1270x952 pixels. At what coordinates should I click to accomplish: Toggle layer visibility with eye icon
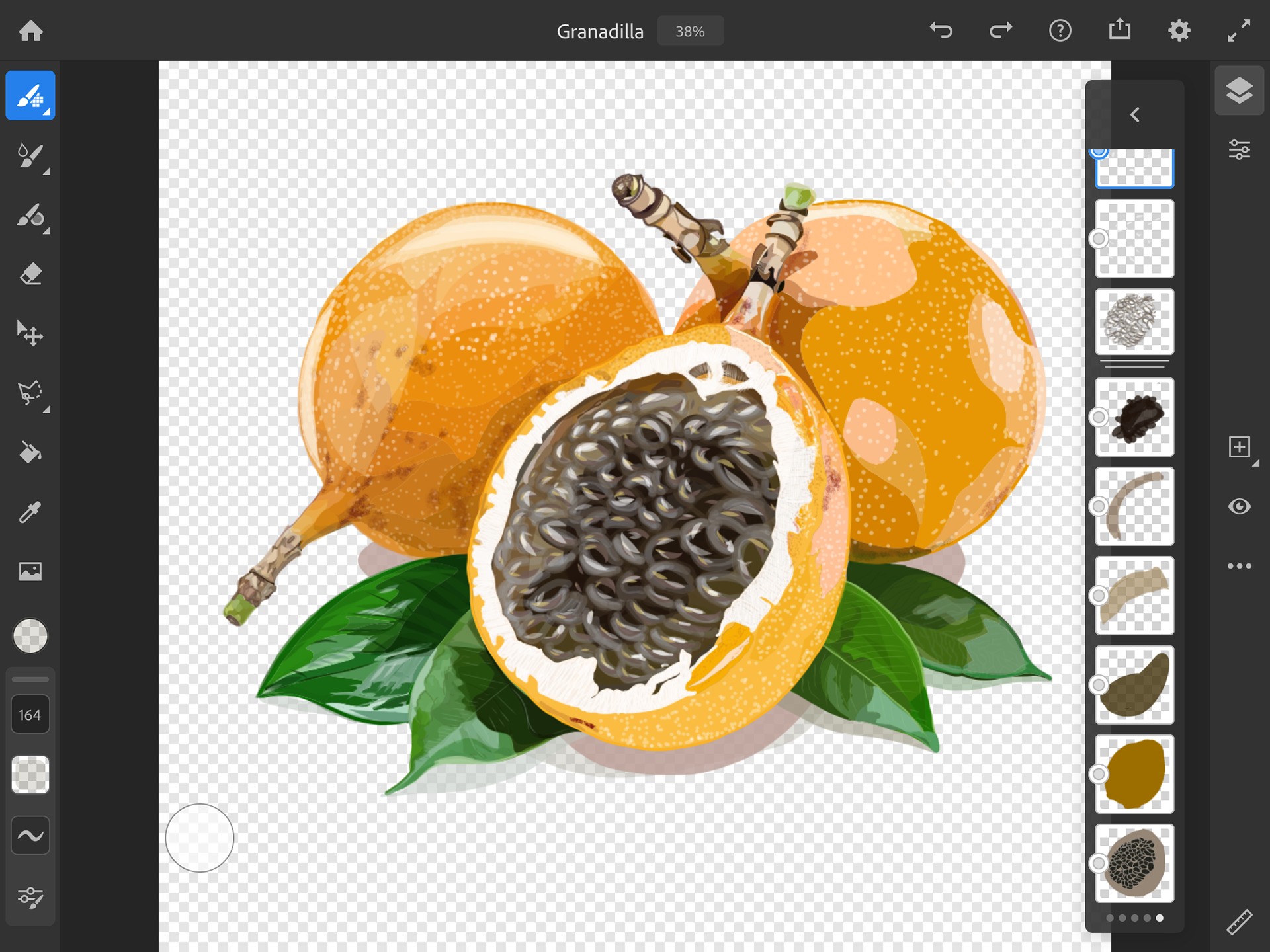[1239, 506]
